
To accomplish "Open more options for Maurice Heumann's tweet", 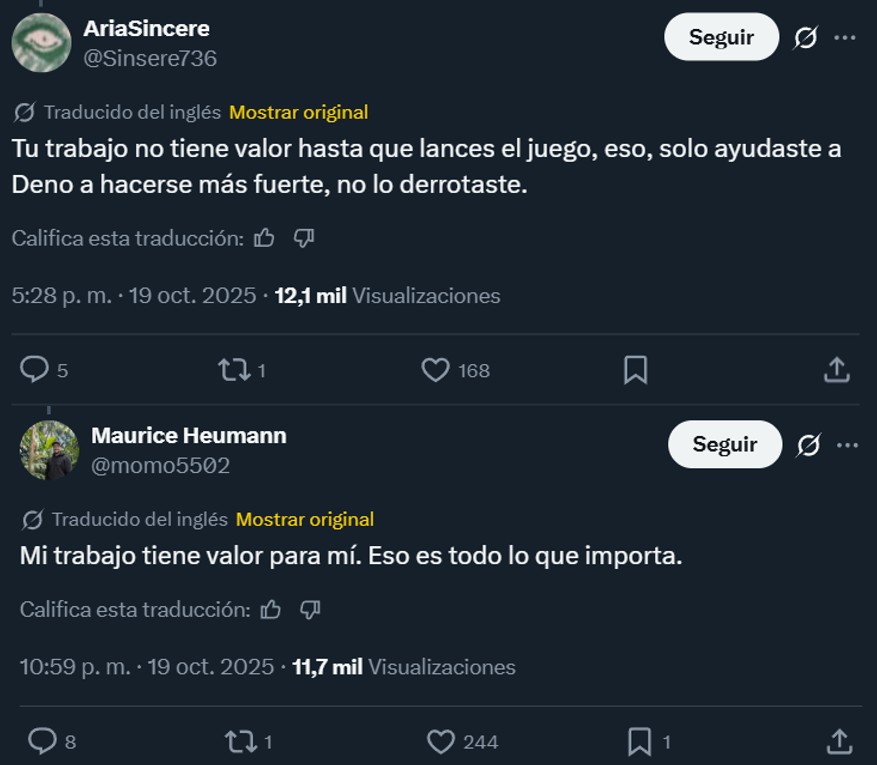I will tap(847, 445).
